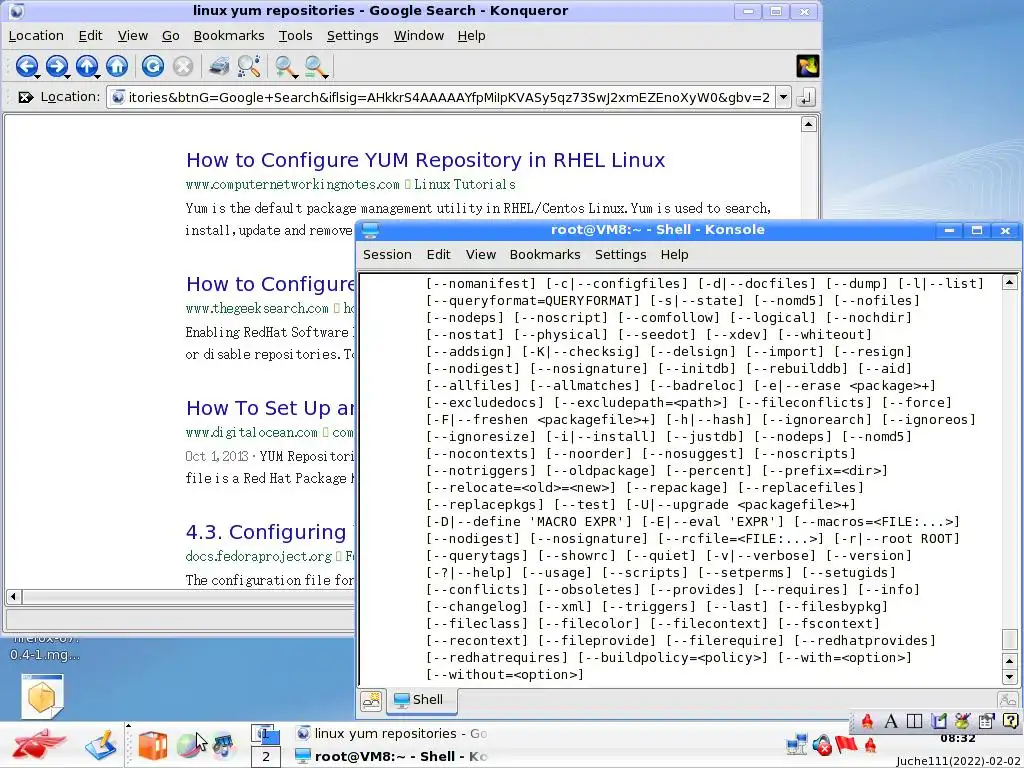
Task: Expand the Forward button history arrow
Action: tap(67, 76)
